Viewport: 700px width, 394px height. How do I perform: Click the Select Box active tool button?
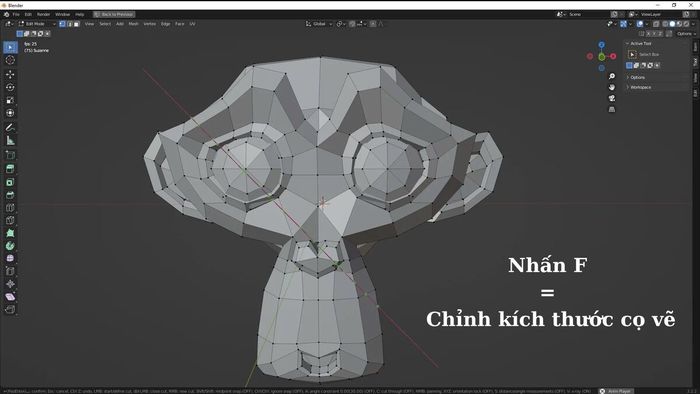632,54
